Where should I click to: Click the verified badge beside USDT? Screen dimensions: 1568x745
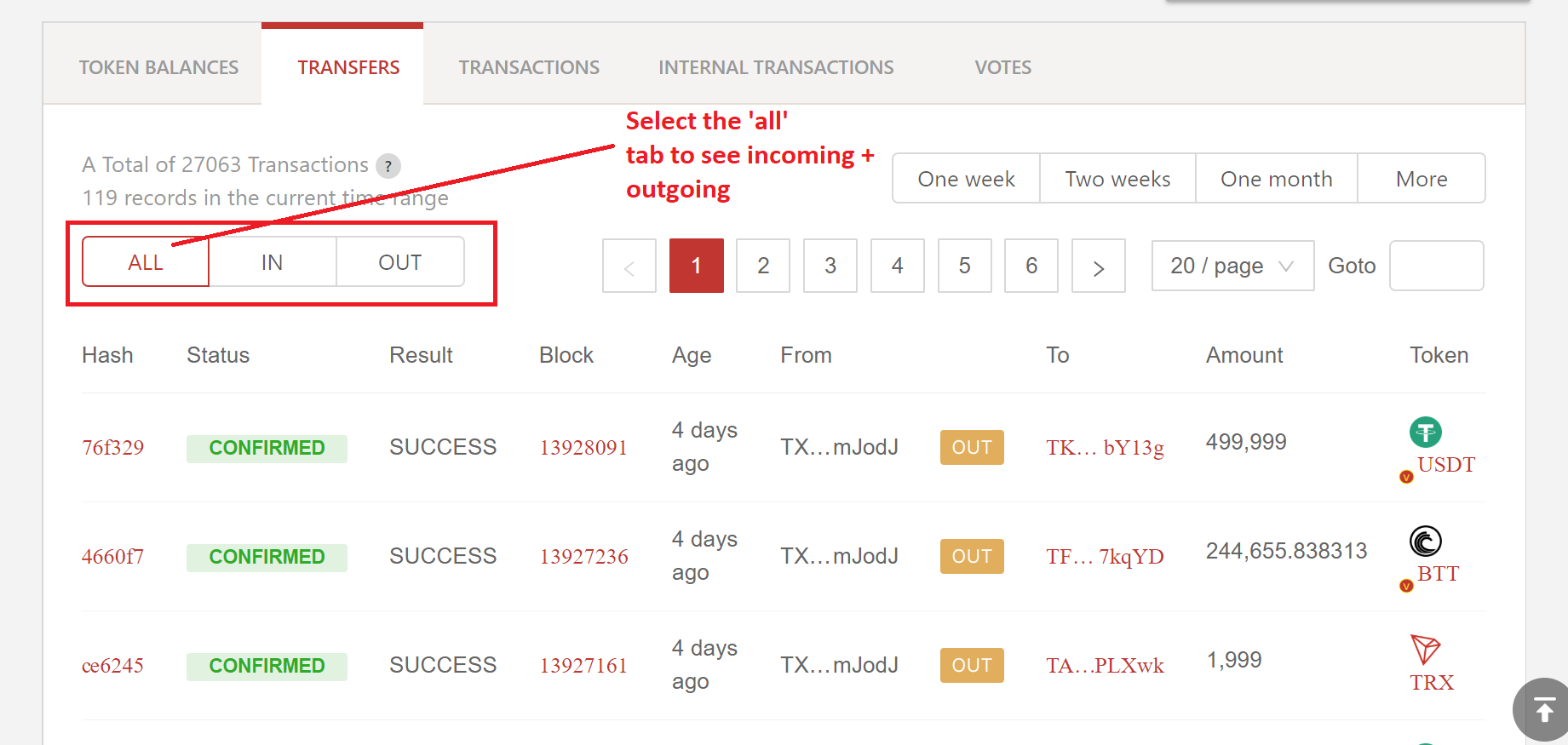(x=1406, y=477)
